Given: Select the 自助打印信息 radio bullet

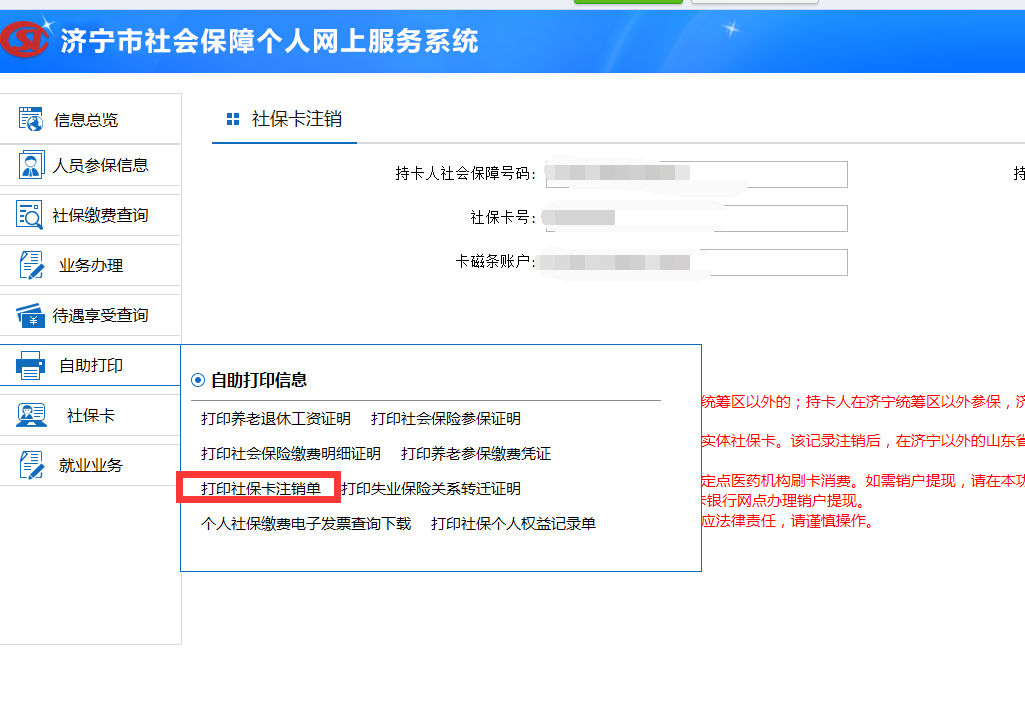Looking at the screenshot, I should [197, 380].
